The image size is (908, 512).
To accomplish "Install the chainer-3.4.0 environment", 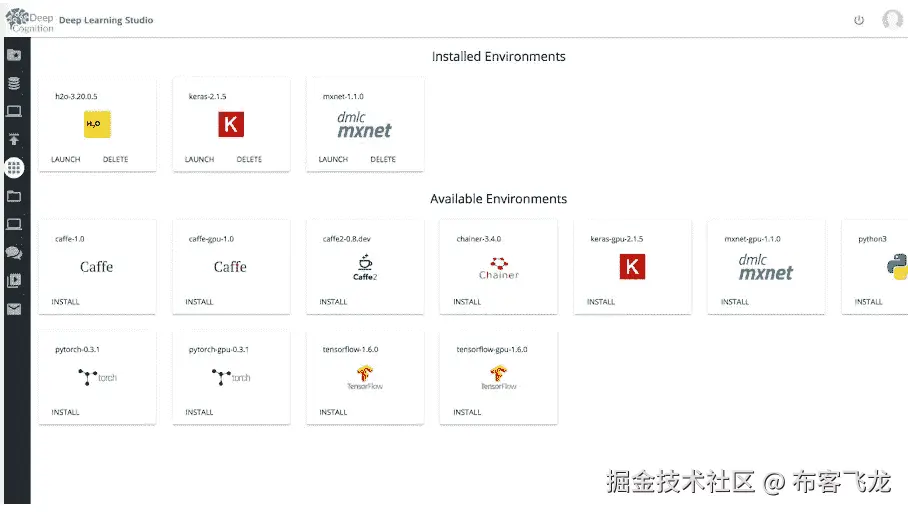I will pyautogui.click(x=467, y=302).
